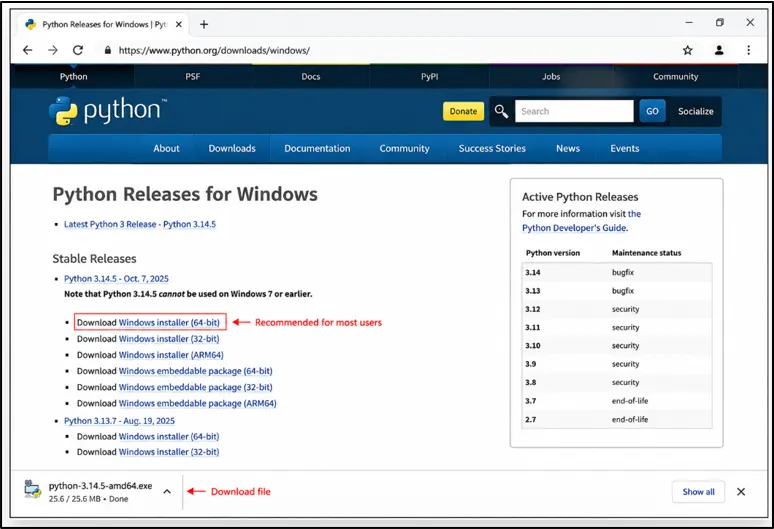Download Windows embeddable package (ARM64)
The height and width of the screenshot is (529, 774).
[x=197, y=404]
